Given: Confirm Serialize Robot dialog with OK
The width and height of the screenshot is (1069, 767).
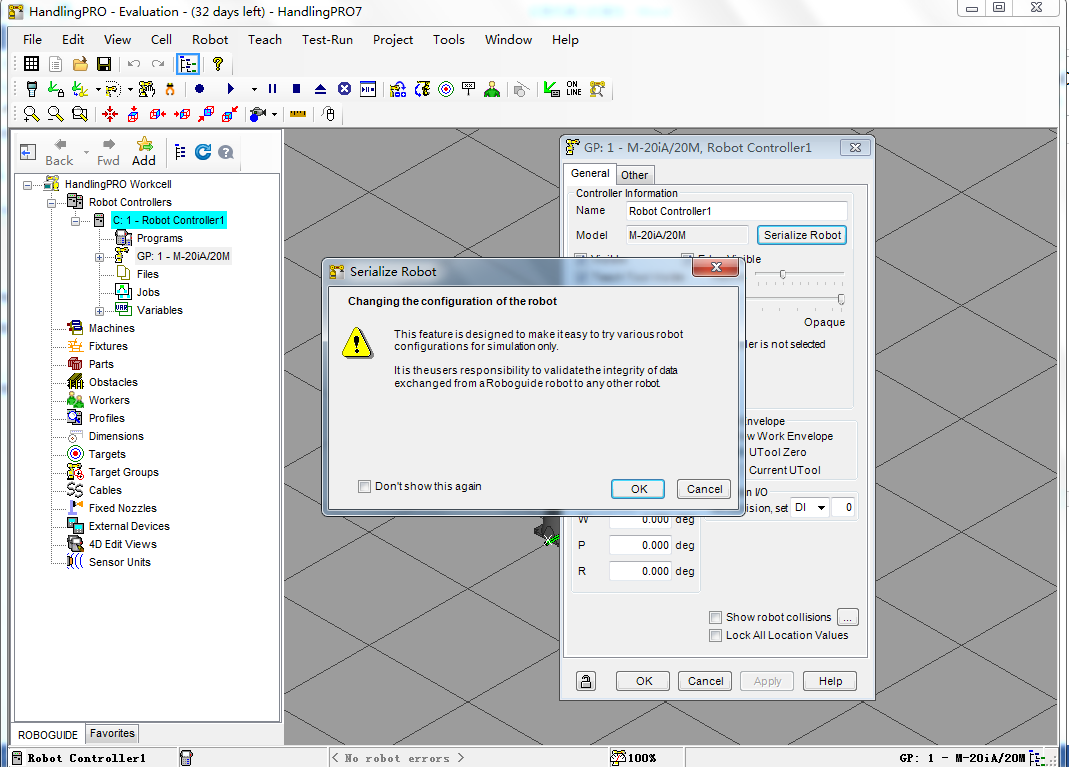Looking at the screenshot, I should pos(638,489).
